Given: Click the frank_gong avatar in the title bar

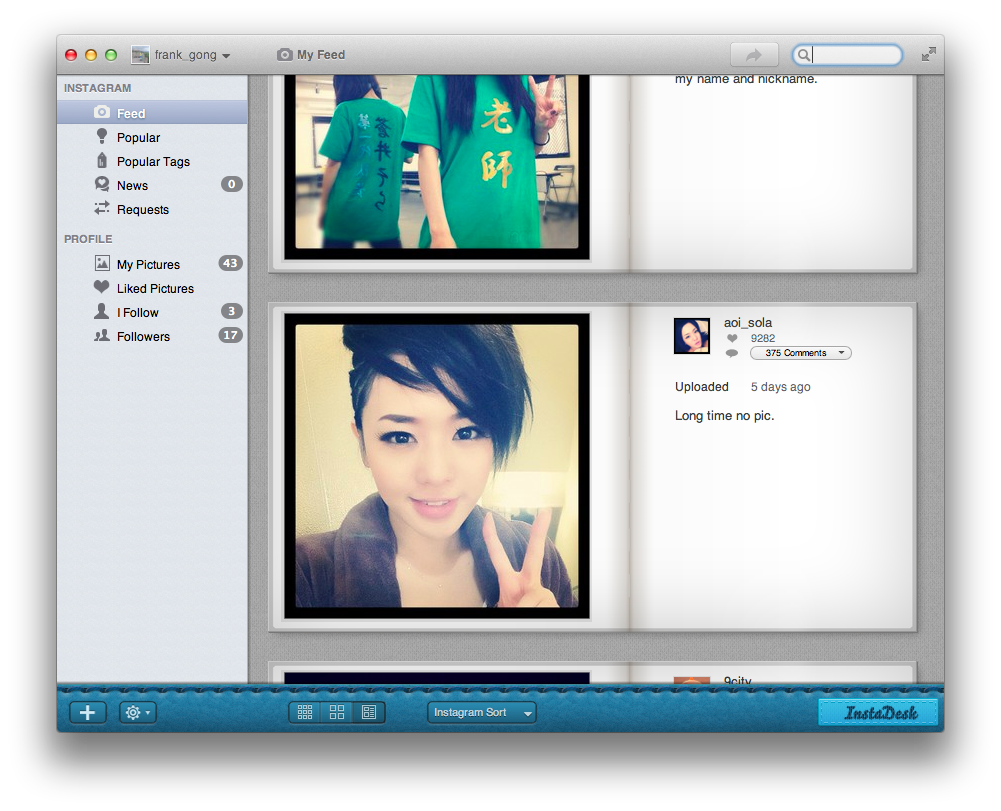Looking at the screenshot, I should (x=140, y=55).
